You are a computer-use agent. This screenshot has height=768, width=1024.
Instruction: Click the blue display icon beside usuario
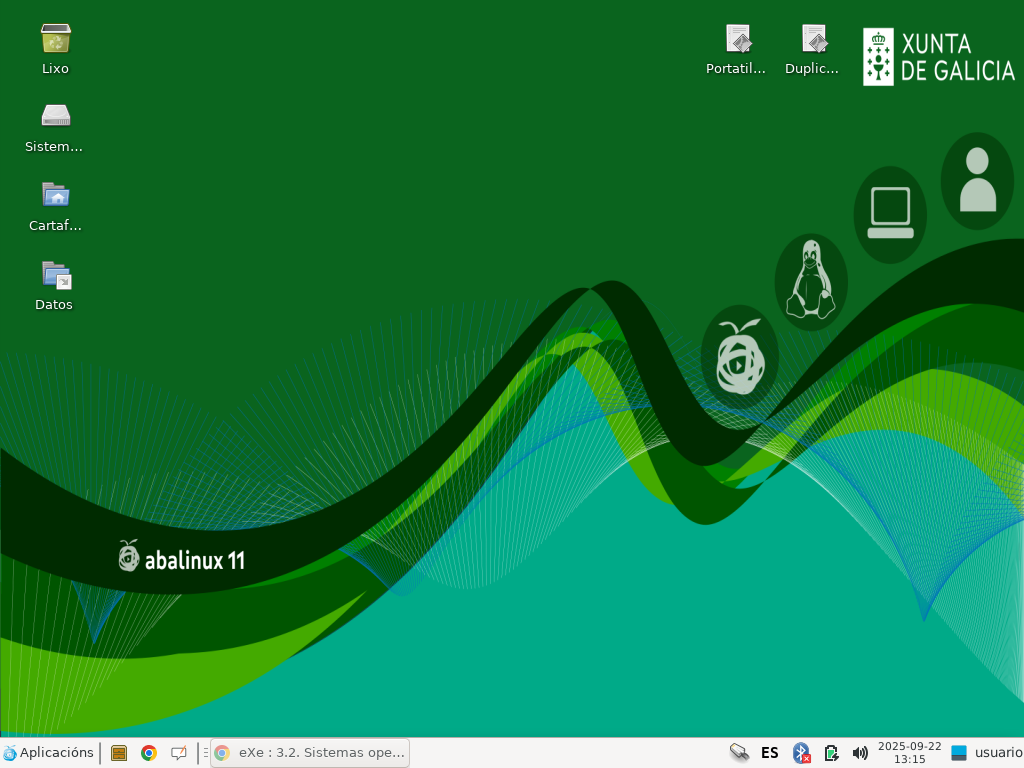[x=959, y=753]
